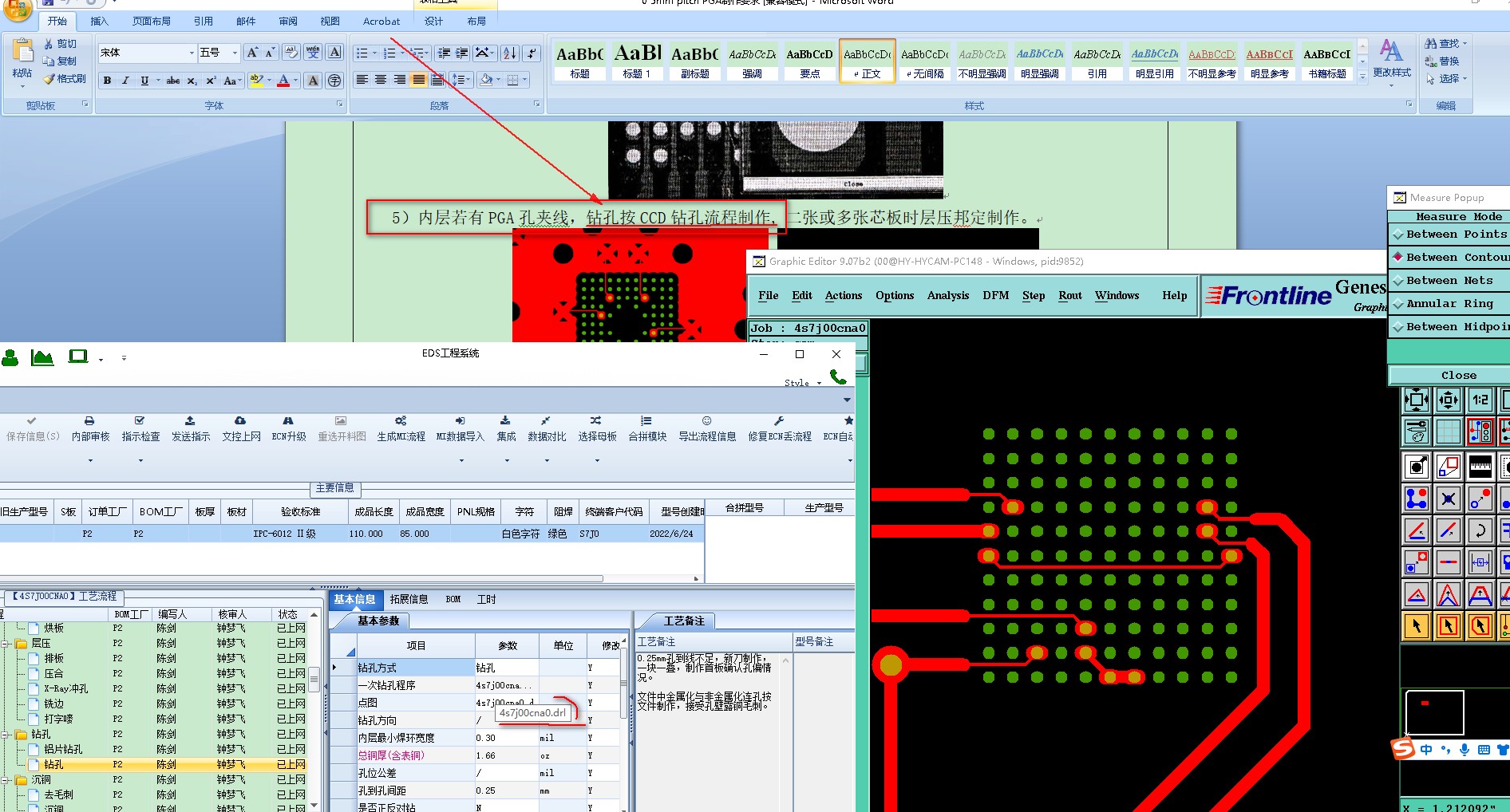Click the 1:2 zoom icon in Genesis
The image size is (1510, 812).
1480,399
